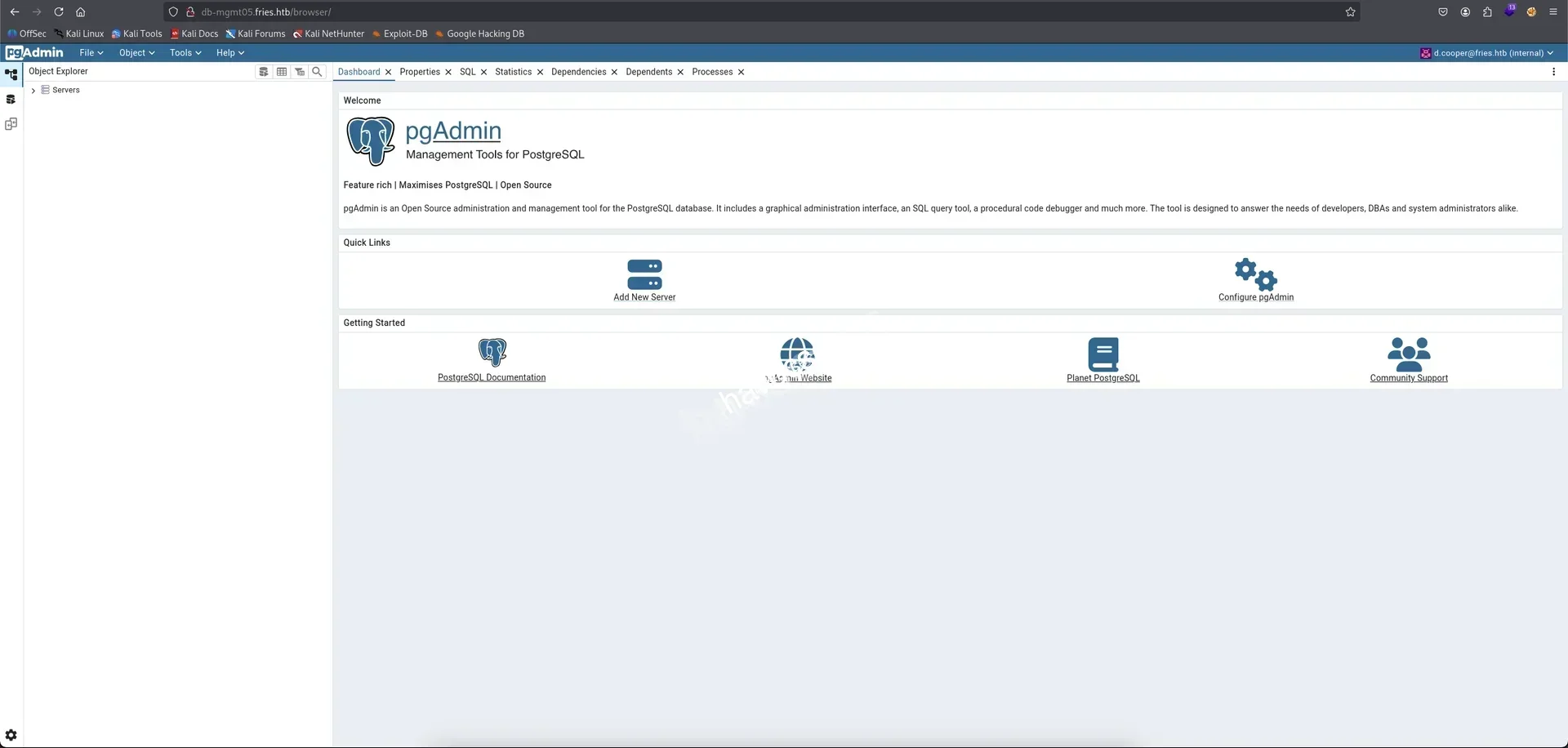This screenshot has width=1568, height=748.
Task: Click the three-dot menu at the panel's right
Action: click(1554, 72)
